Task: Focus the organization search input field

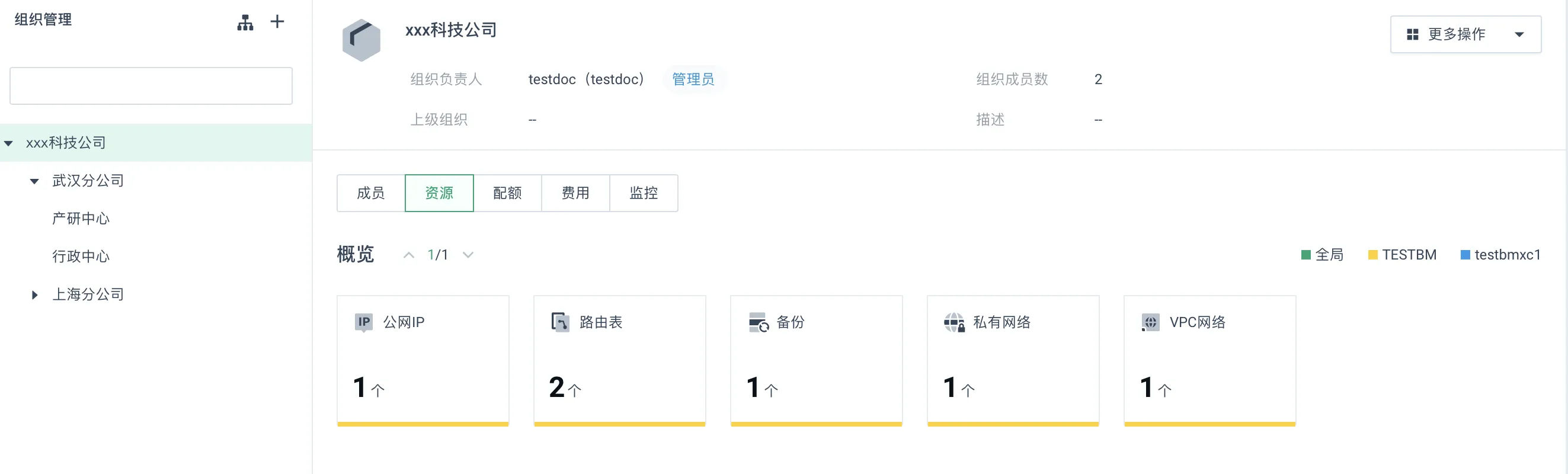Action: point(151,87)
